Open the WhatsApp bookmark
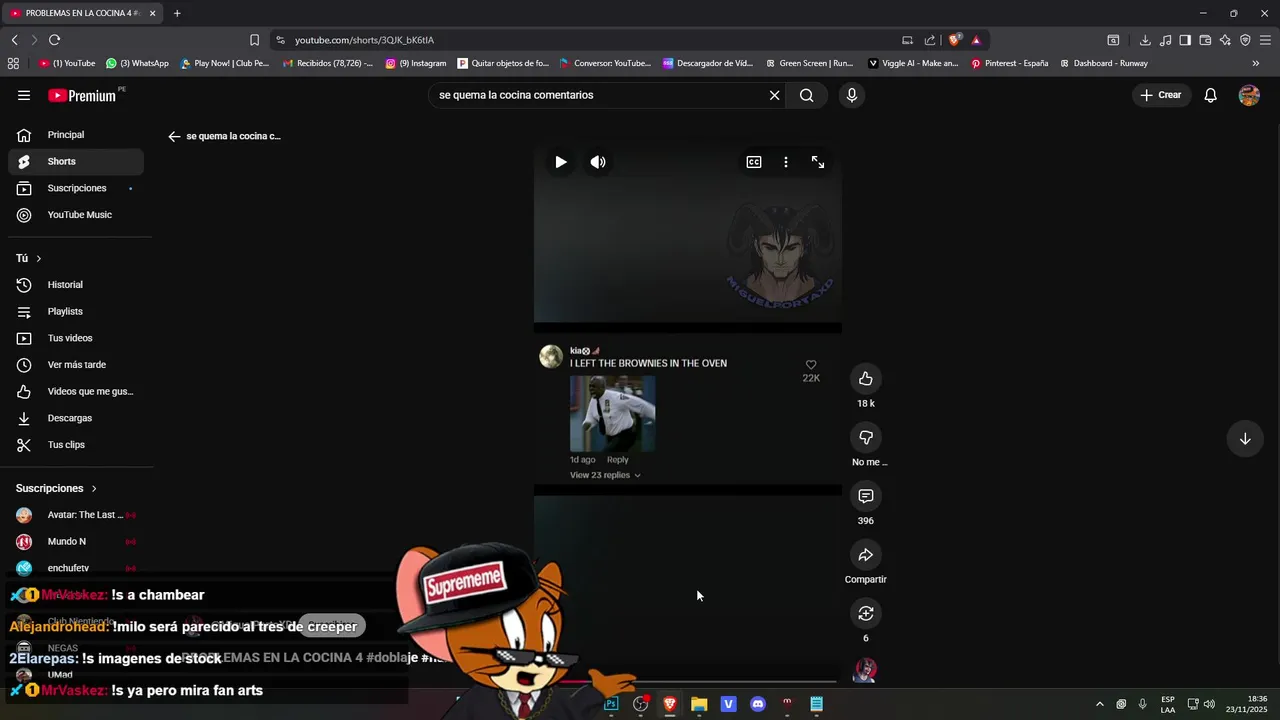 coord(137,63)
